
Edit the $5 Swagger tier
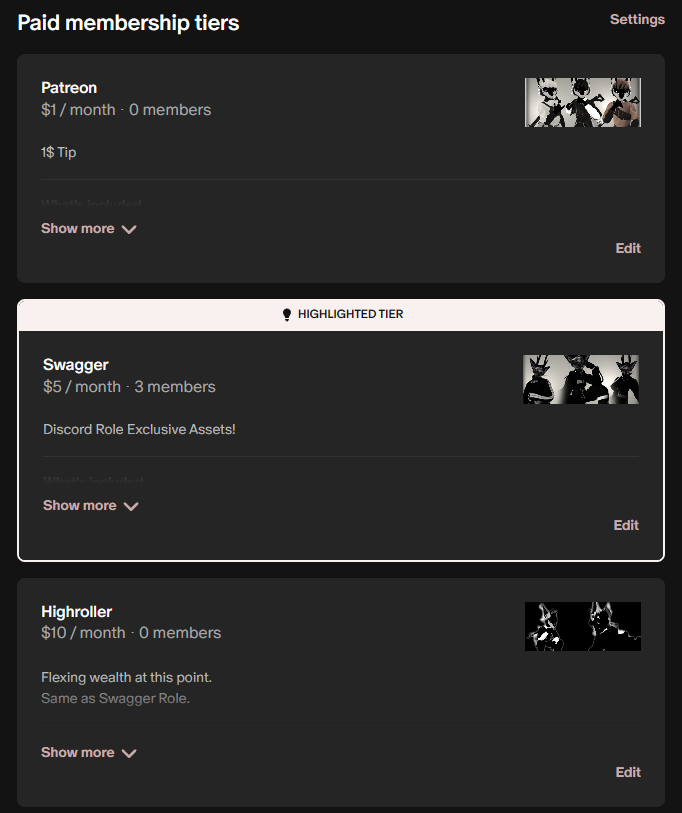[626, 525]
